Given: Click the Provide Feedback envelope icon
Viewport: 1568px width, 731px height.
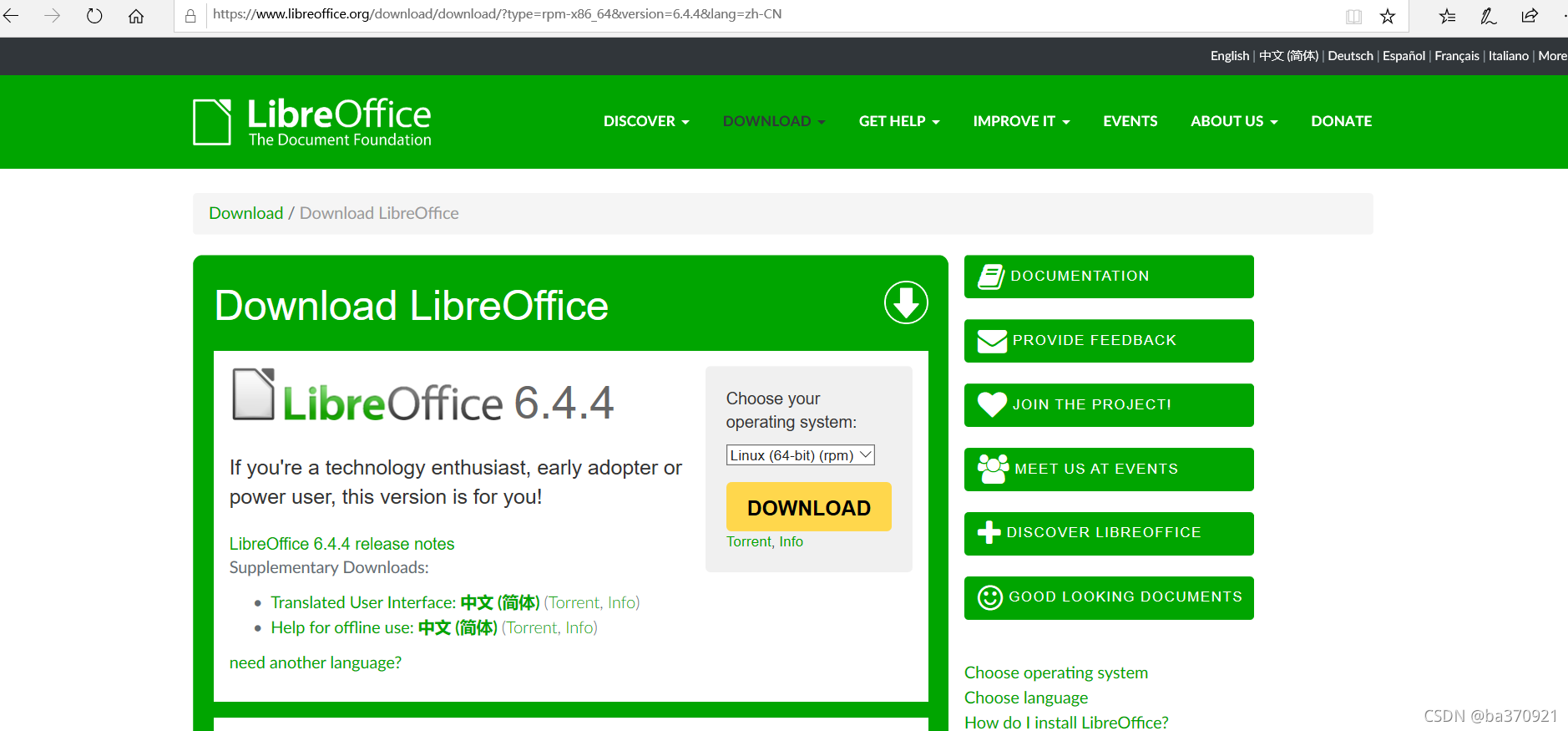Looking at the screenshot, I should (x=992, y=341).
